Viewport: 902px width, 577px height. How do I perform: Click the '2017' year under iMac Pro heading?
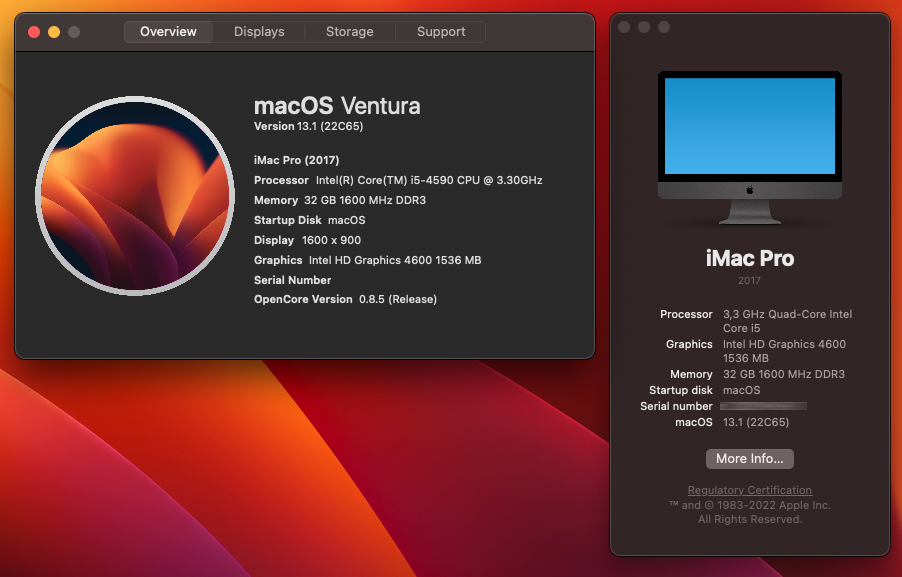(750, 281)
